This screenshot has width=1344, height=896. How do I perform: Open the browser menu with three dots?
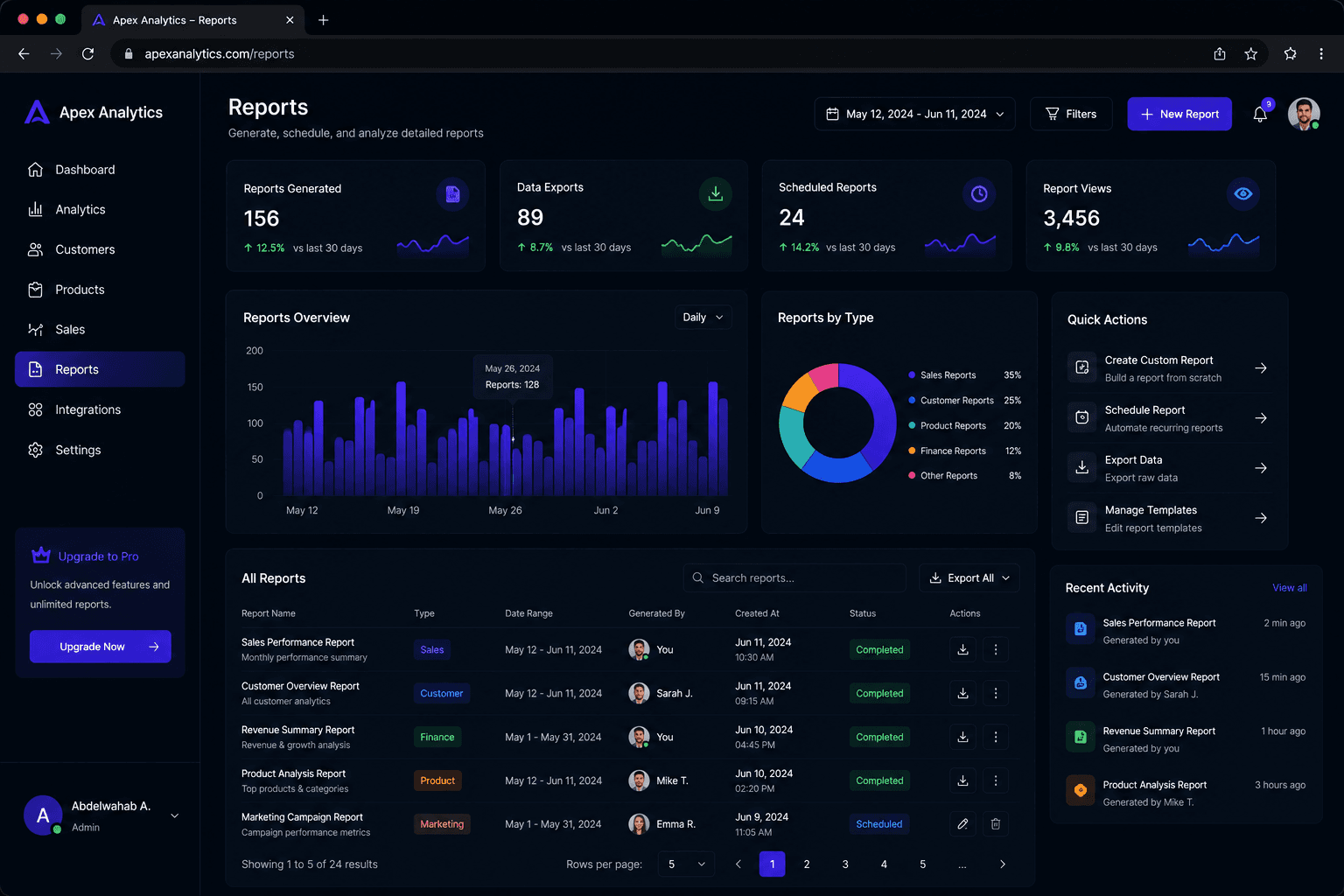point(1321,54)
